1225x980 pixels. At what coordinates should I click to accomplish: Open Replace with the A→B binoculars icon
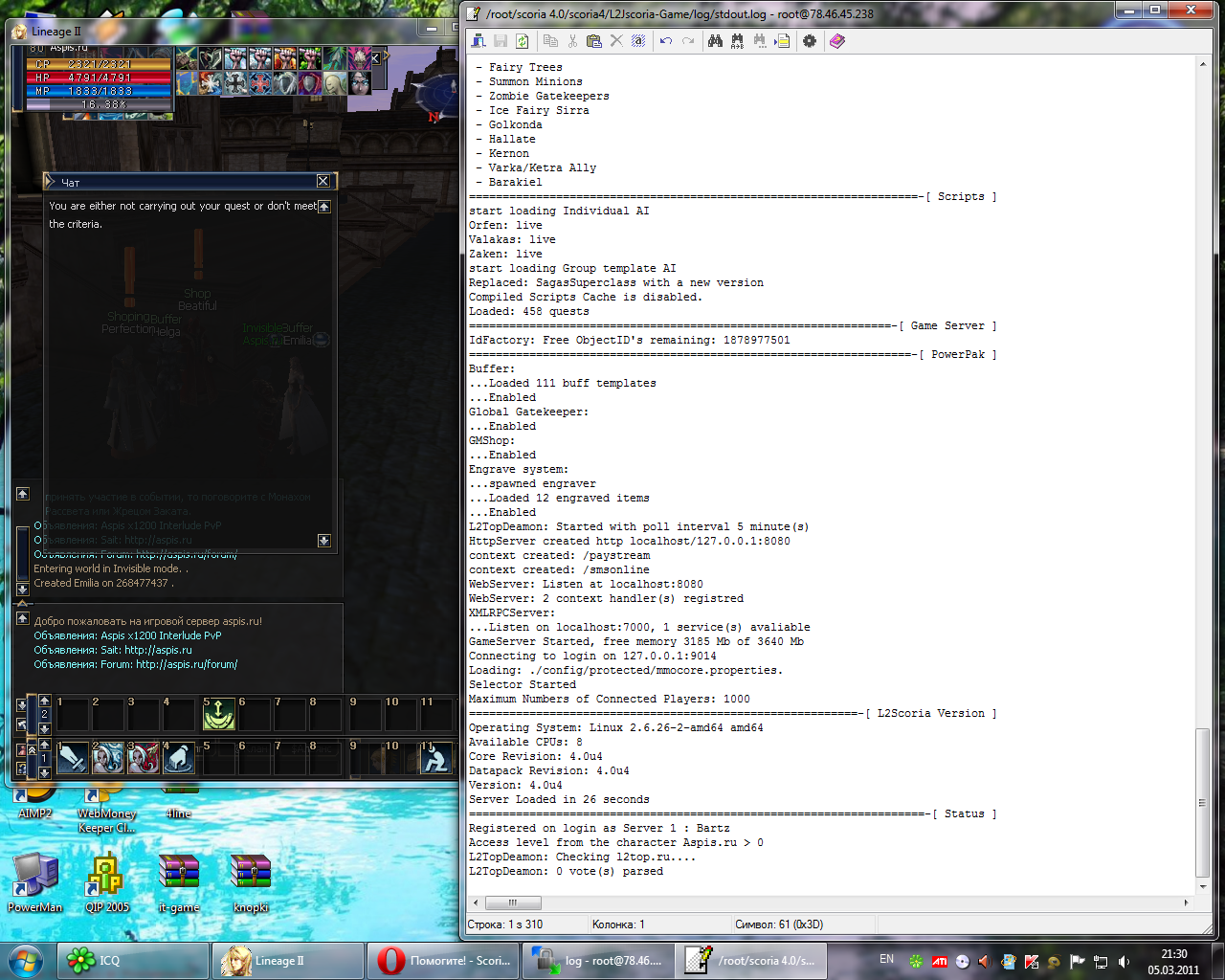[737, 41]
